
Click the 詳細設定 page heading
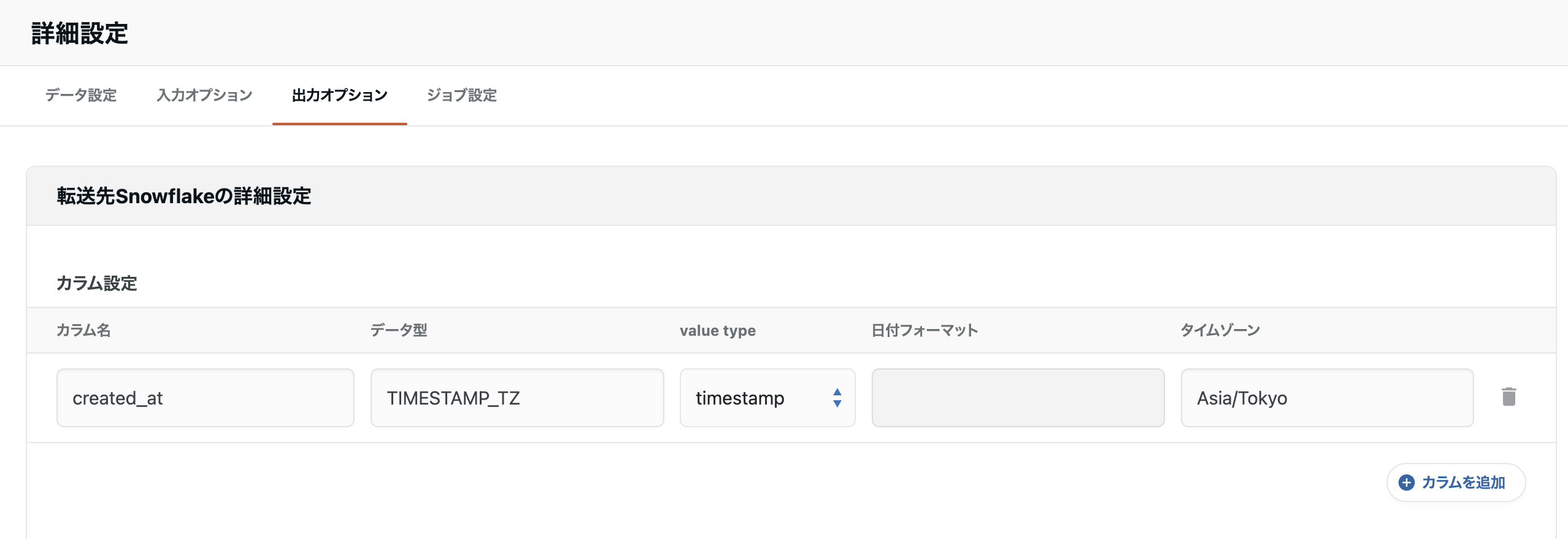coord(80,33)
